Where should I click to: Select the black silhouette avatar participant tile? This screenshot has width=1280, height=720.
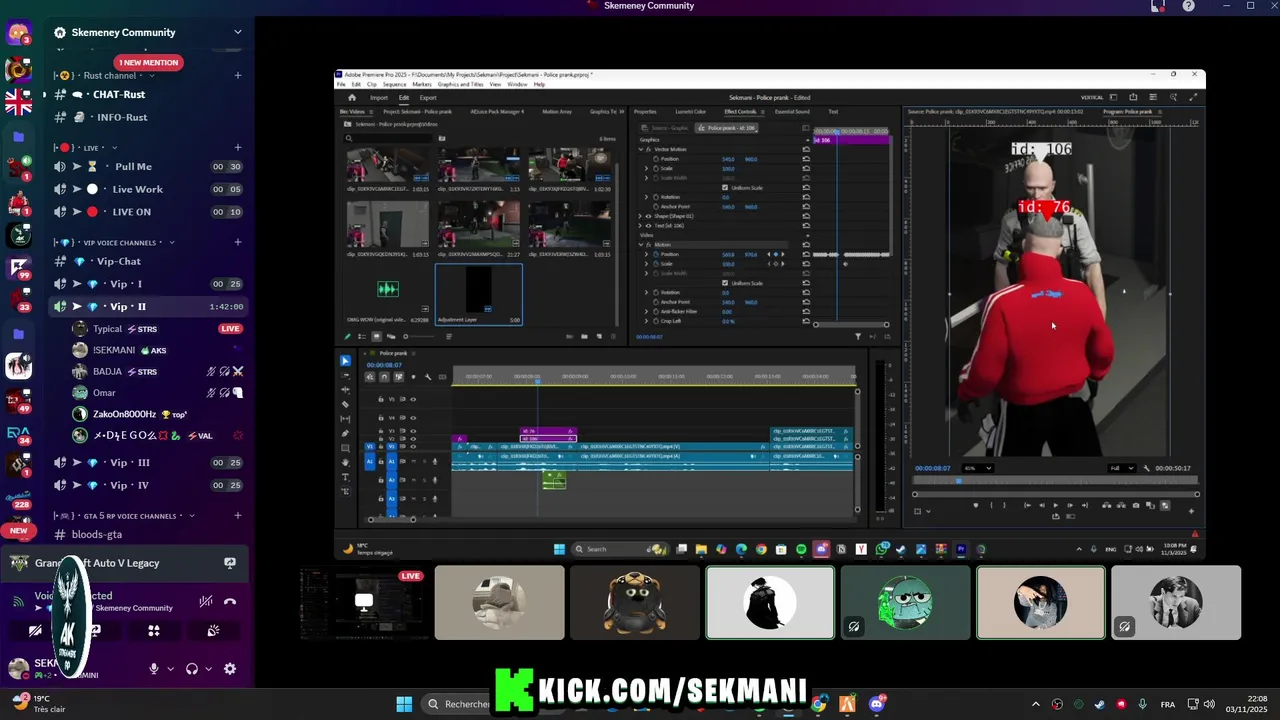[x=770, y=602]
